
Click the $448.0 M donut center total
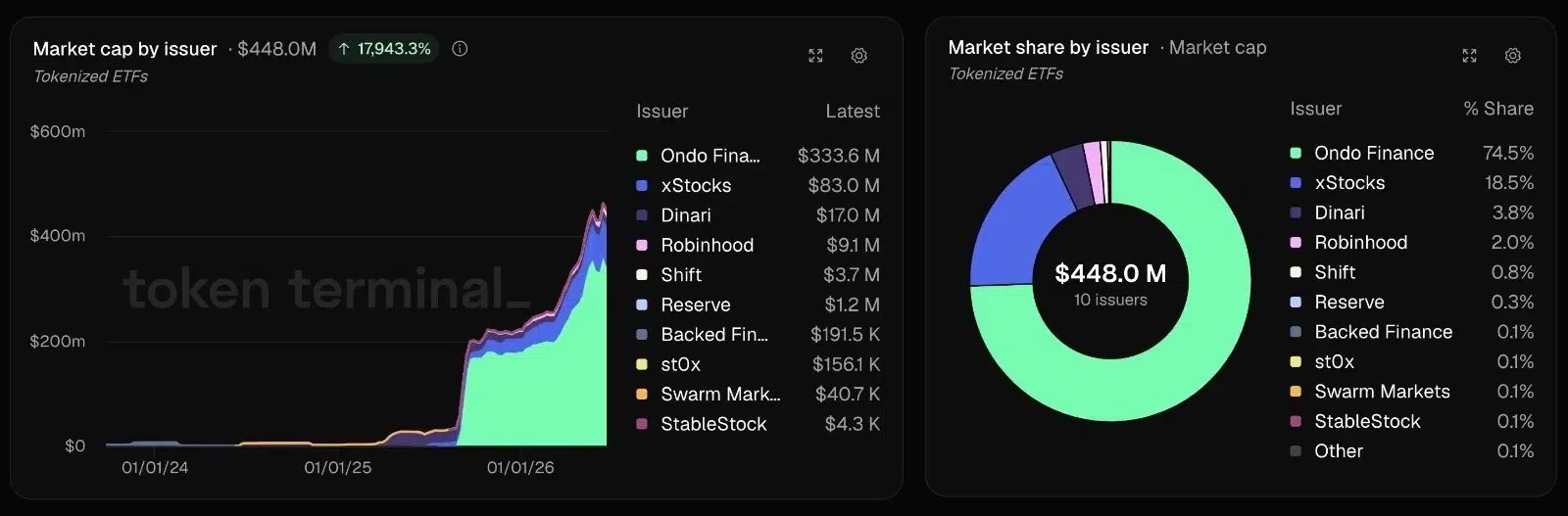pos(1110,273)
